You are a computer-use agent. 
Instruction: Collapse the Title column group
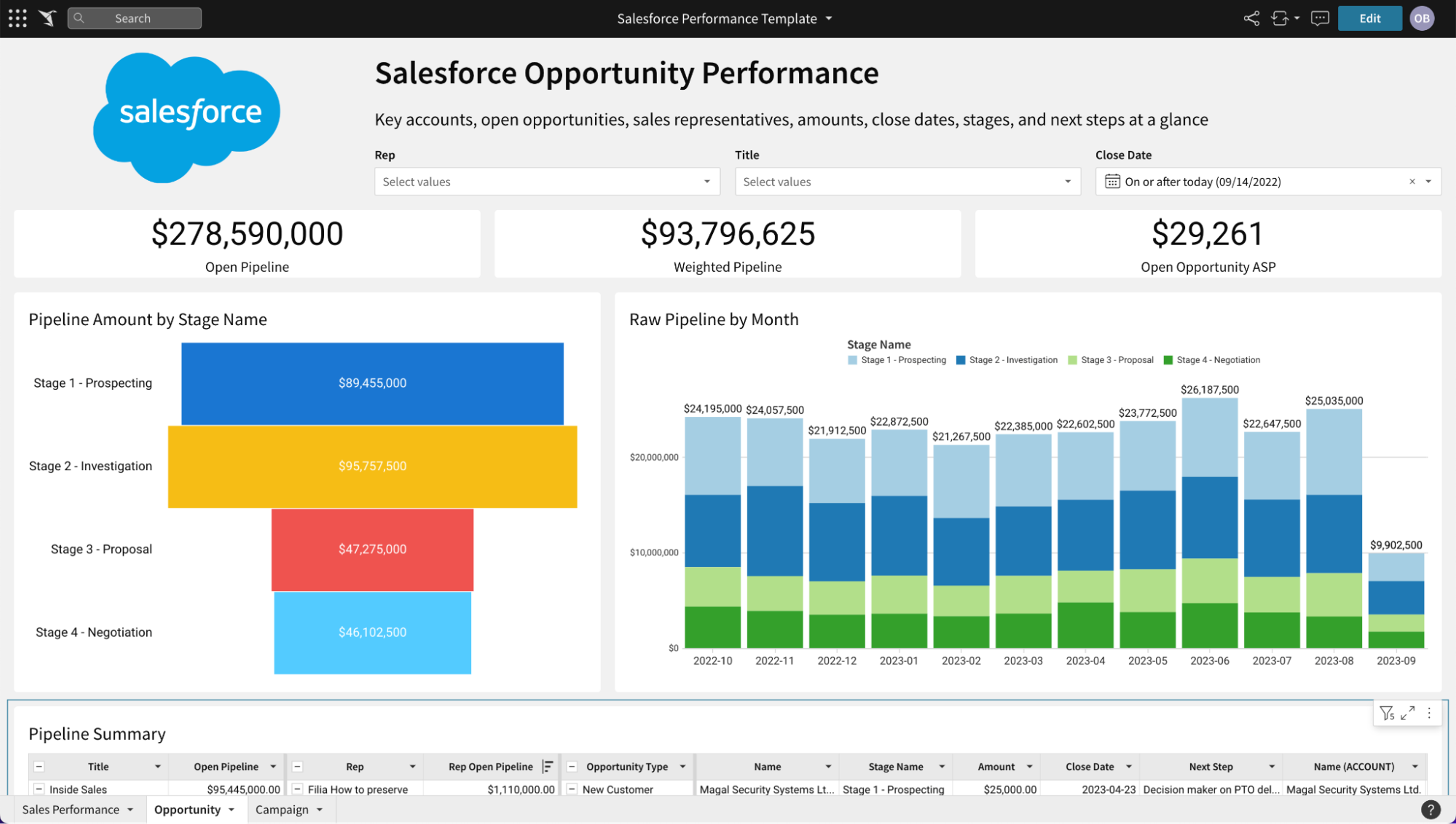click(39, 766)
